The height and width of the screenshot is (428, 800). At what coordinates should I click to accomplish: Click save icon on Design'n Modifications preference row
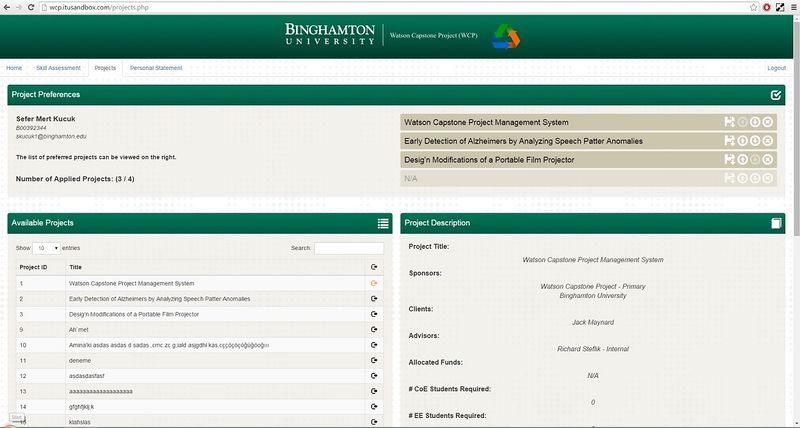point(730,160)
